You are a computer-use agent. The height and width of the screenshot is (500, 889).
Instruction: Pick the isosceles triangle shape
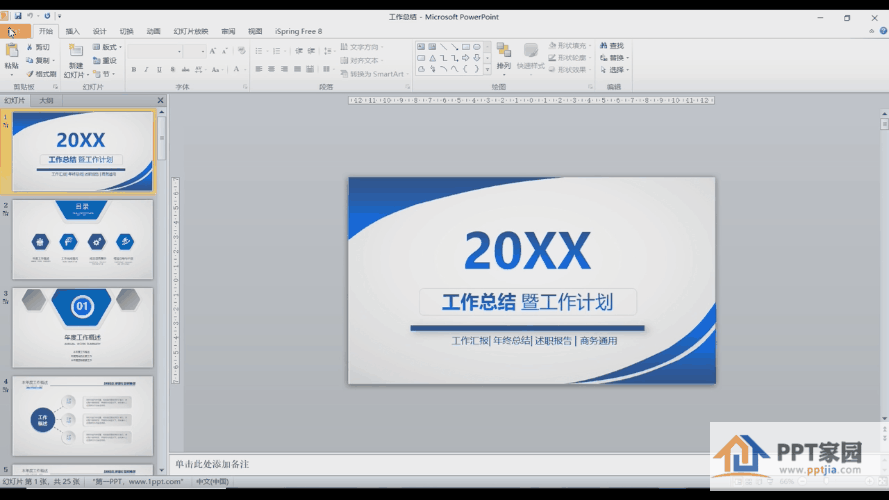tap(432, 58)
